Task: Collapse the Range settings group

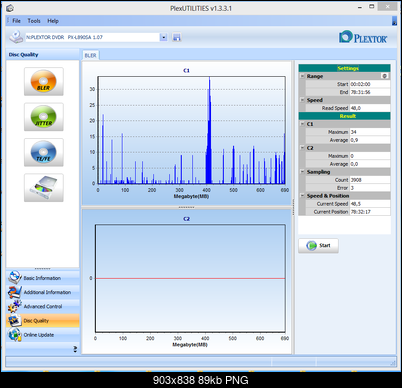Action: pyautogui.click(x=302, y=76)
